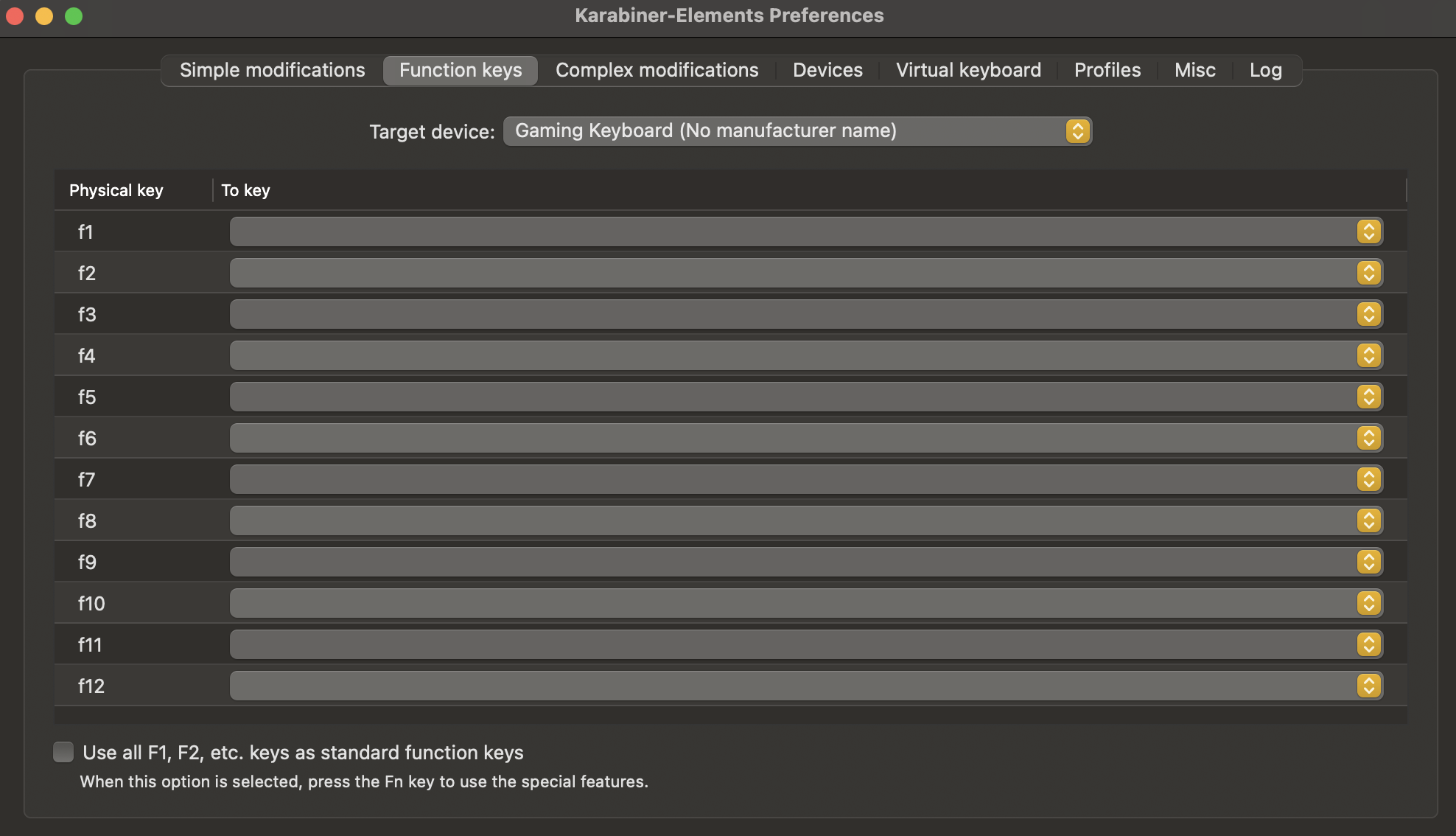Click the f12 row orange stepper arrows
Image resolution: width=1456 pixels, height=836 pixels.
click(x=1368, y=686)
